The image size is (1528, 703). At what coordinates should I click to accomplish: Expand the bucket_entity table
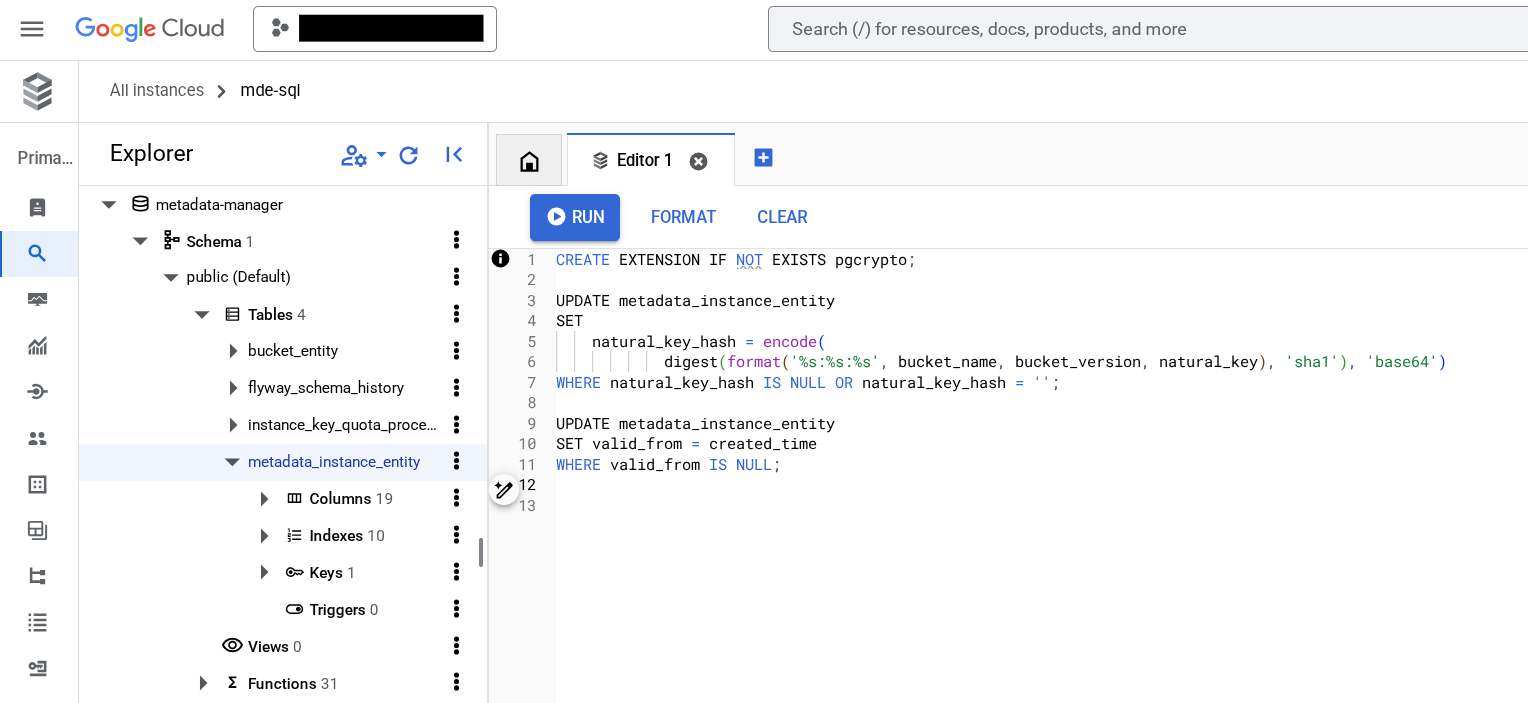pyautogui.click(x=233, y=351)
